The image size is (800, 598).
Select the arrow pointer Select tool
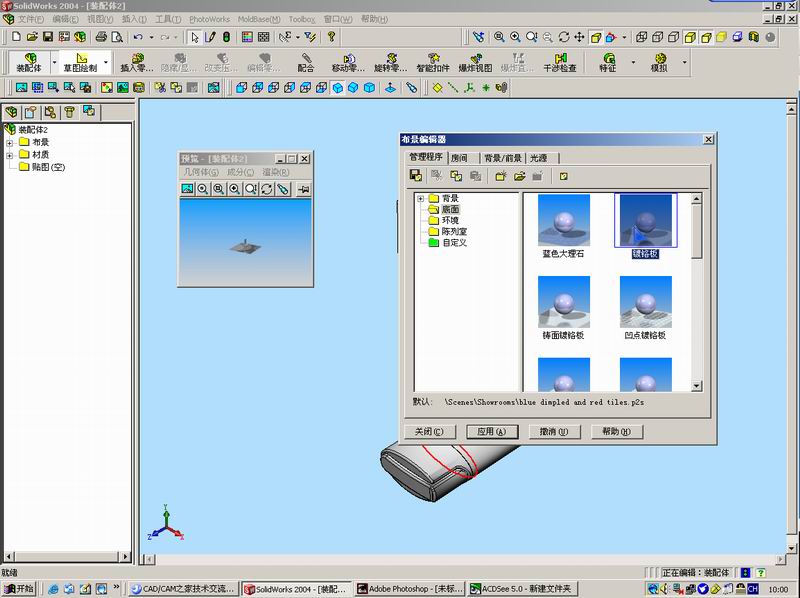click(194, 37)
